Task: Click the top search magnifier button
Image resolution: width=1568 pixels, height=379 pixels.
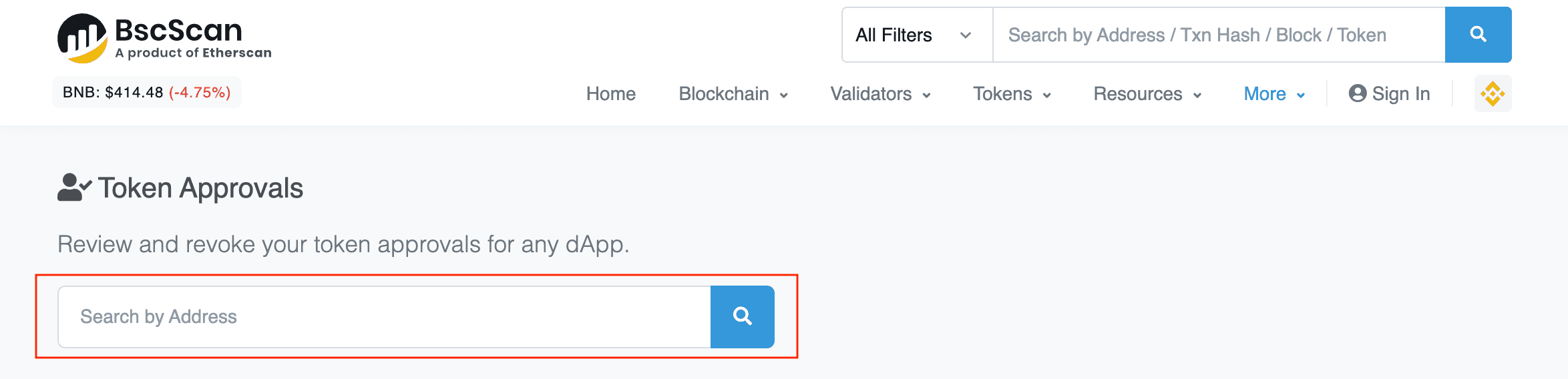Action: coord(1478,35)
